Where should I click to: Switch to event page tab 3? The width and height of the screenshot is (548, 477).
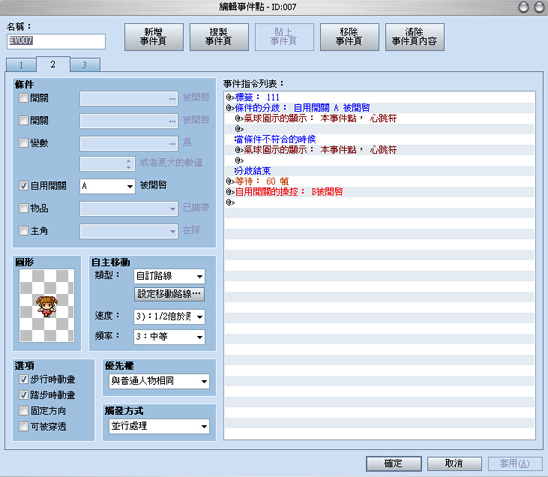[85, 65]
